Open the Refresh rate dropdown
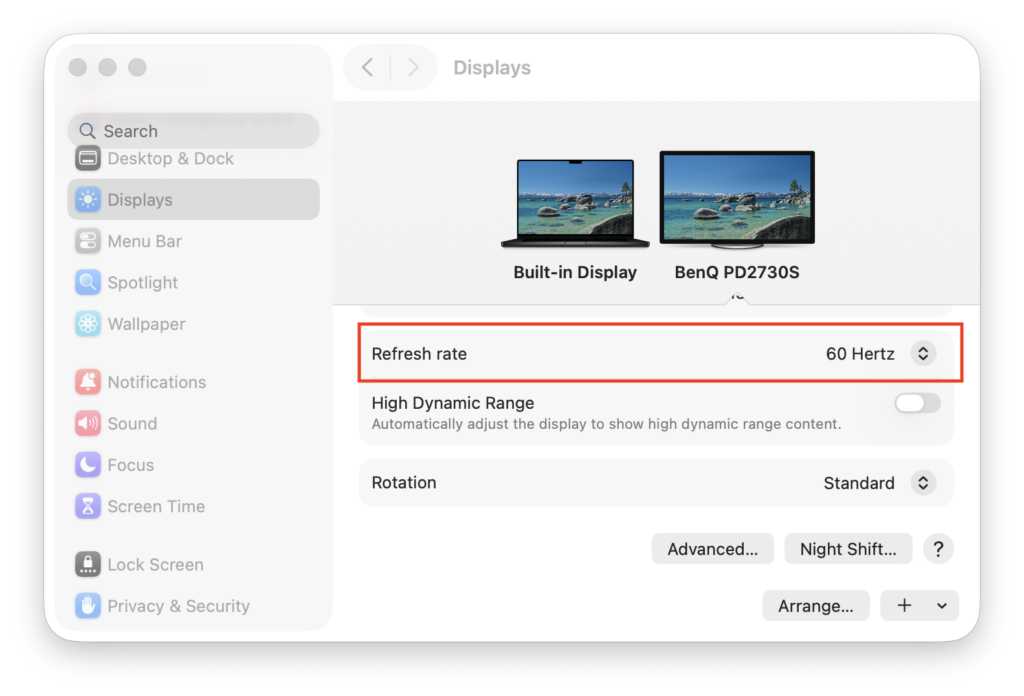The height and width of the screenshot is (696, 1024). click(x=922, y=353)
